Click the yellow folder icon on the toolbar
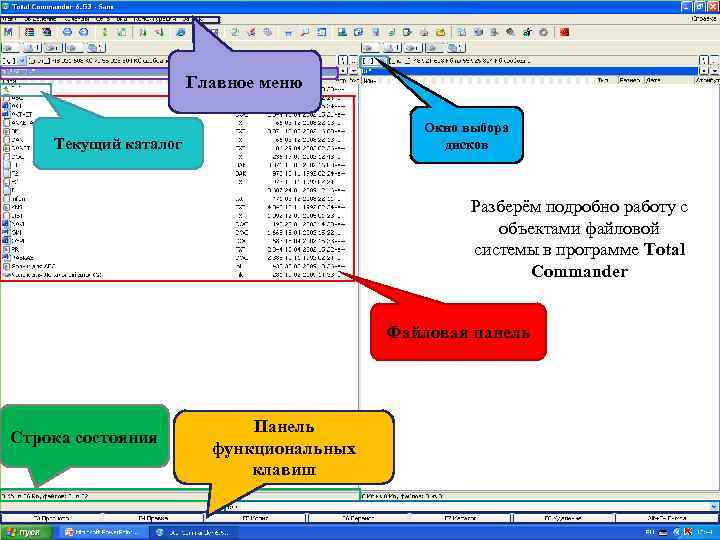Viewport: 720px width, 540px height. click(440, 32)
